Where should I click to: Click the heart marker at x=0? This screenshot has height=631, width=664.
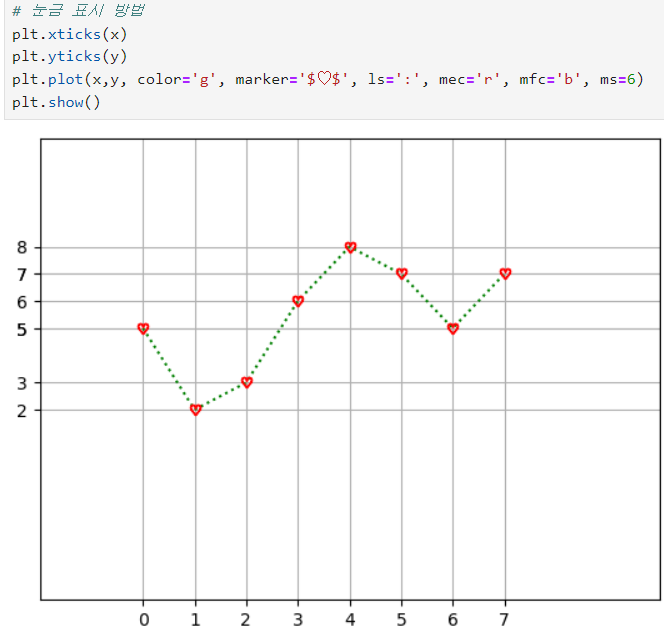[x=143, y=329]
